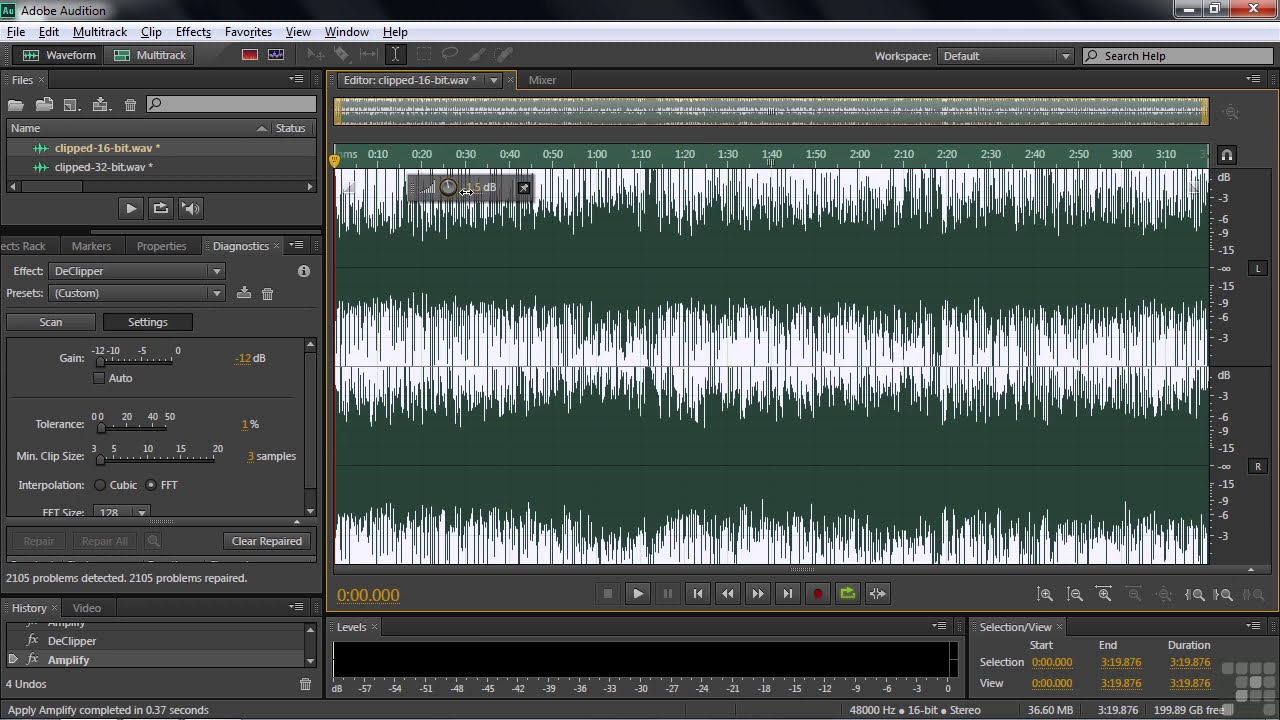Open the Effects menu
1280x720 pixels.
(x=193, y=32)
